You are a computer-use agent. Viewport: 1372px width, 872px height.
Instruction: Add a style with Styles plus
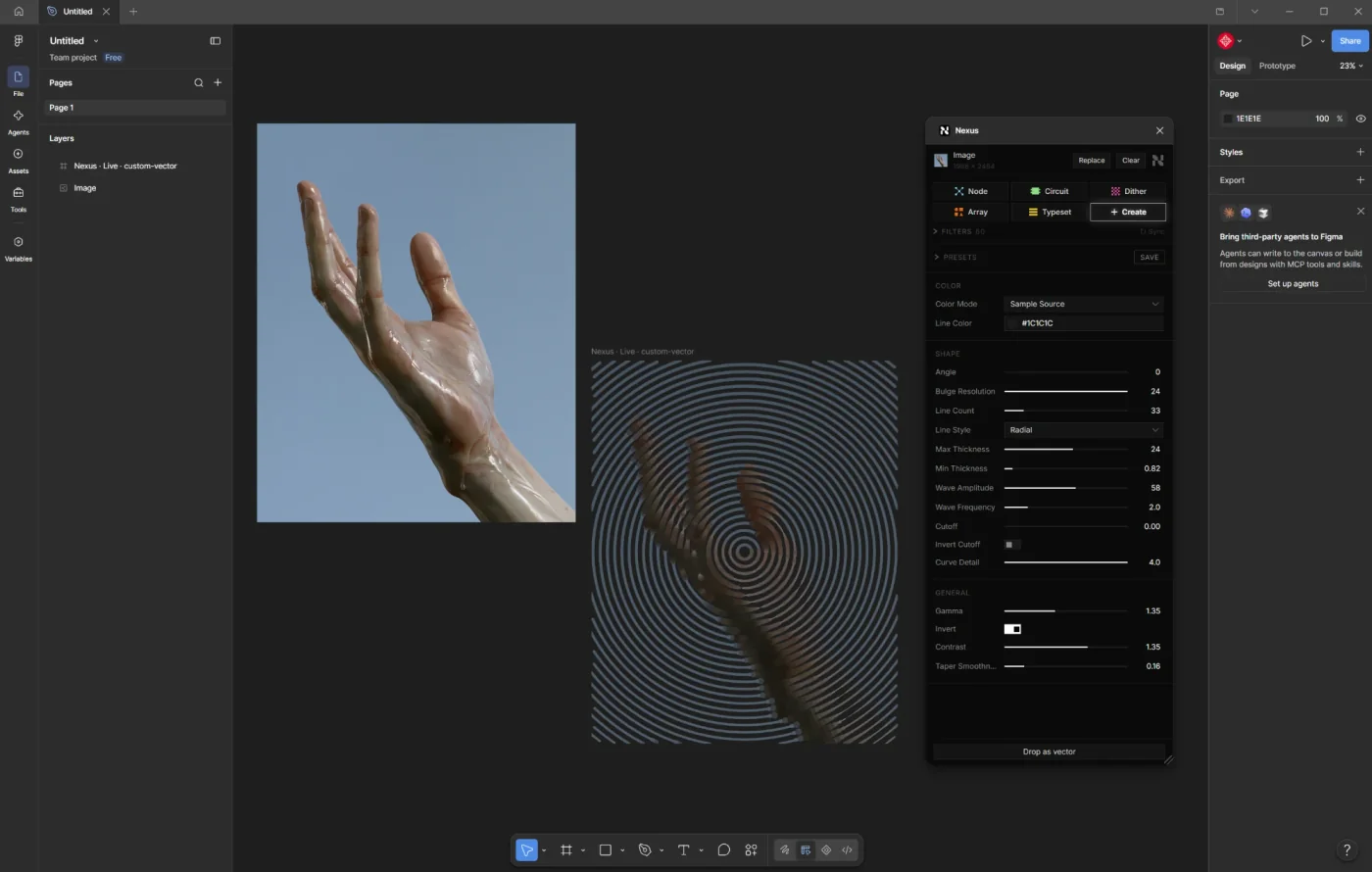[1359, 152]
